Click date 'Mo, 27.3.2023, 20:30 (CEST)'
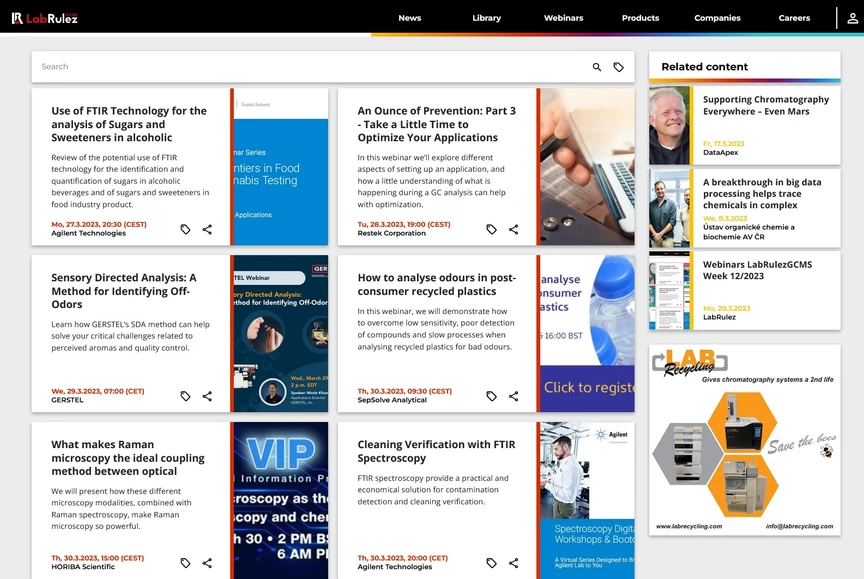This screenshot has height=579, width=864. click(x=99, y=224)
